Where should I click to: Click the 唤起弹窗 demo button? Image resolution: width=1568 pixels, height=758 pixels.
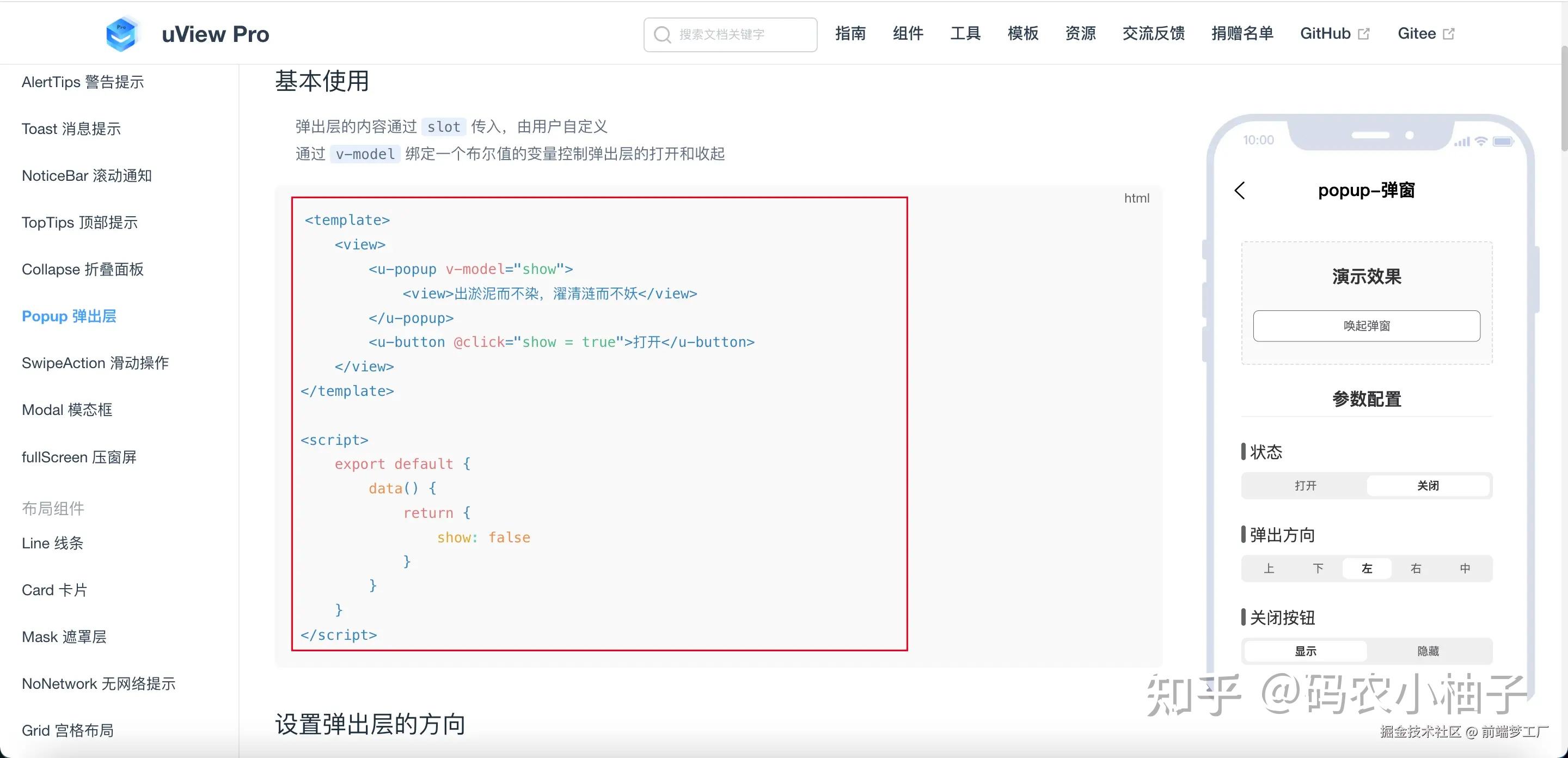click(x=1367, y=325)
